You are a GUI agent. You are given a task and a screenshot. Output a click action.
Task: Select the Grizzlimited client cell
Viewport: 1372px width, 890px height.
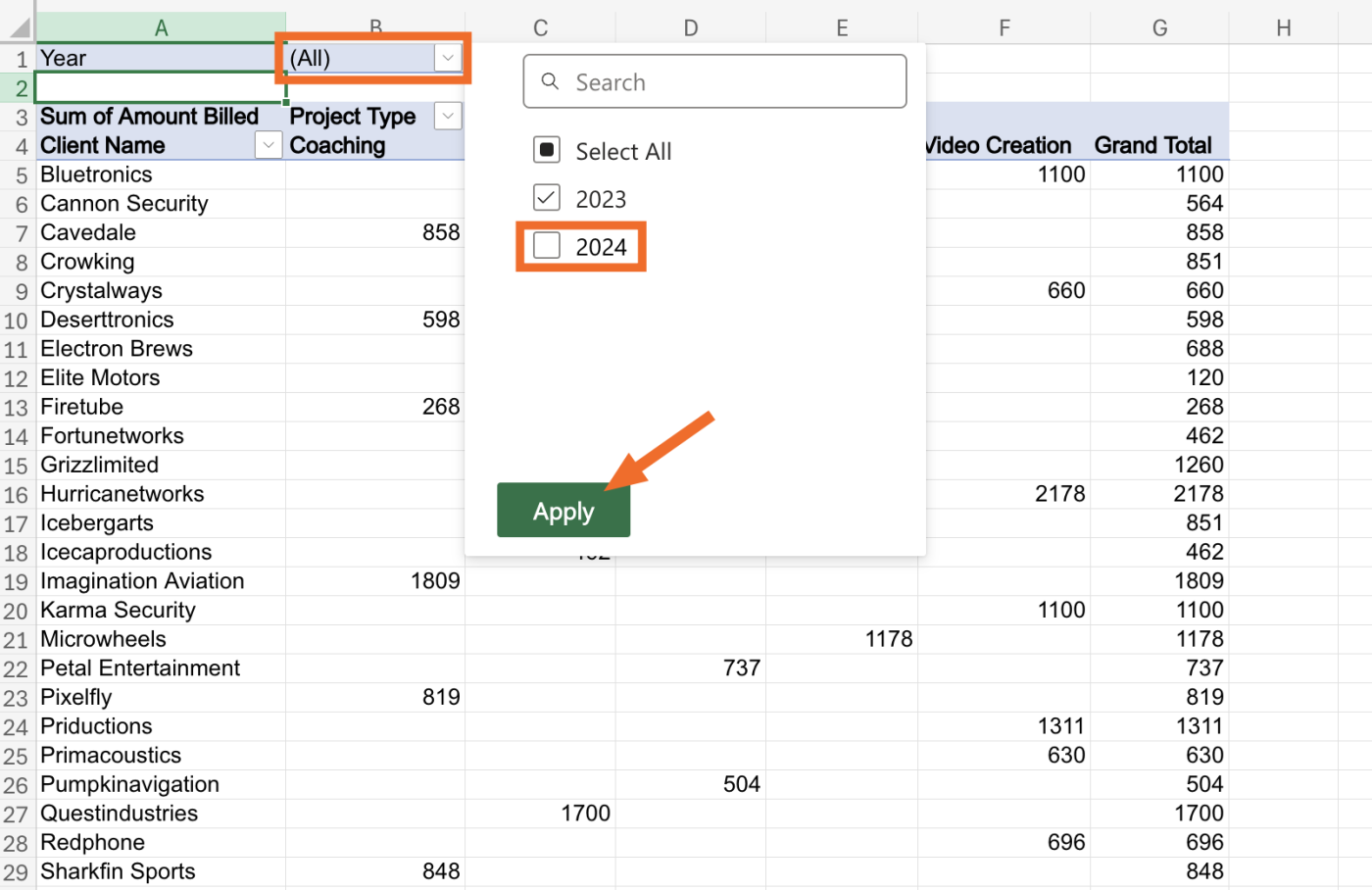click(161, 465)
